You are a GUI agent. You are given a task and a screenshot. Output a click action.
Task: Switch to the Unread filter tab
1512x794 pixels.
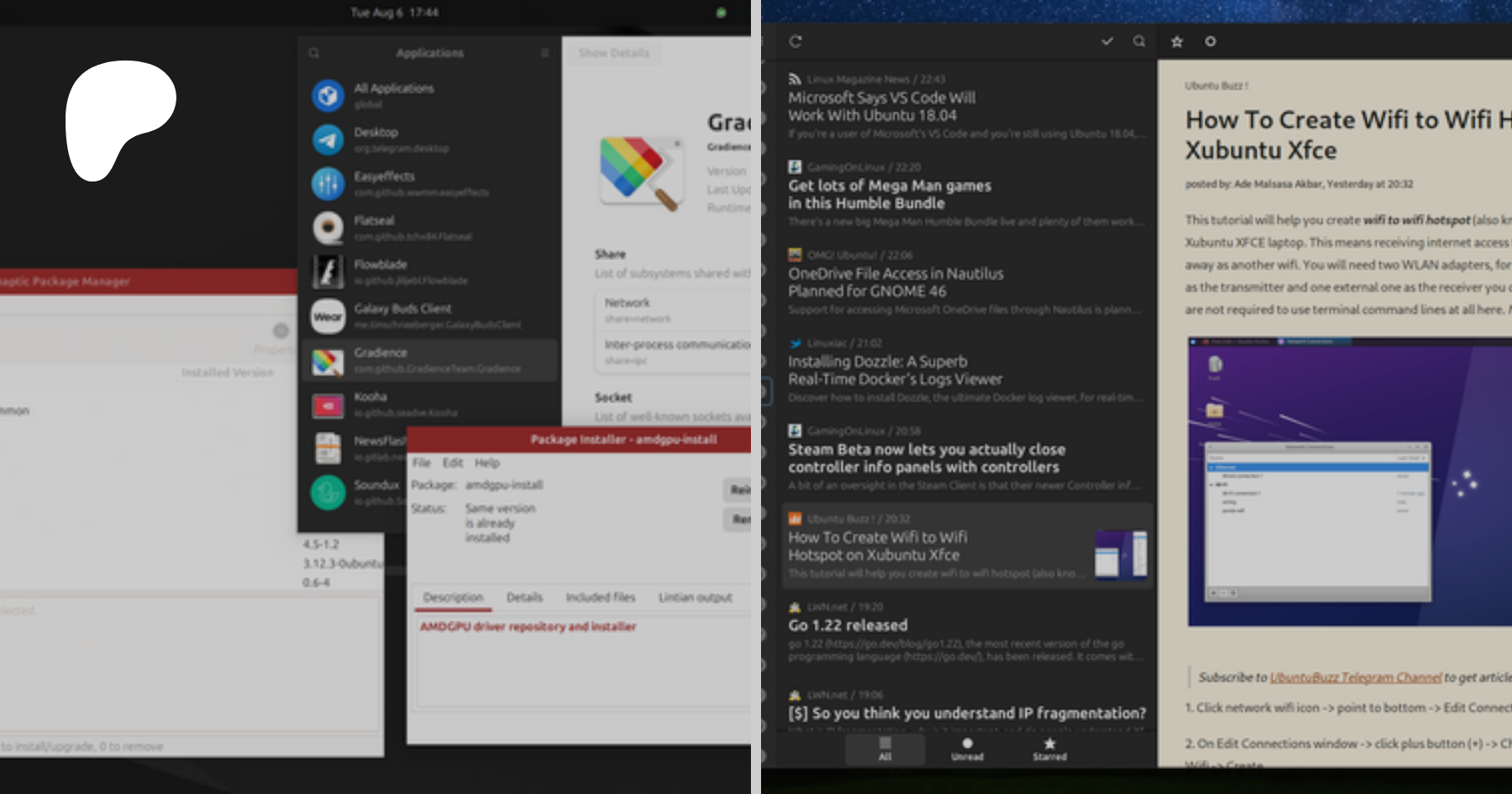[967, 749]
